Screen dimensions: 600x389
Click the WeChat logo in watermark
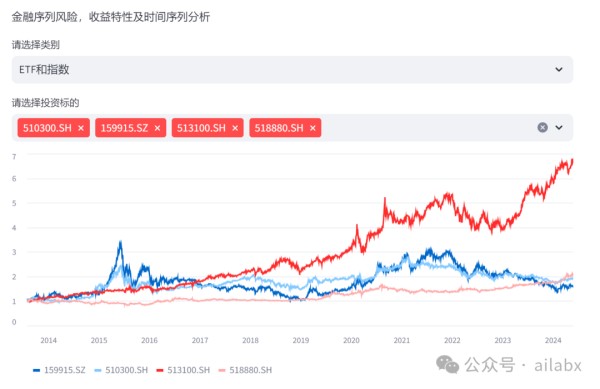point(447,364)
